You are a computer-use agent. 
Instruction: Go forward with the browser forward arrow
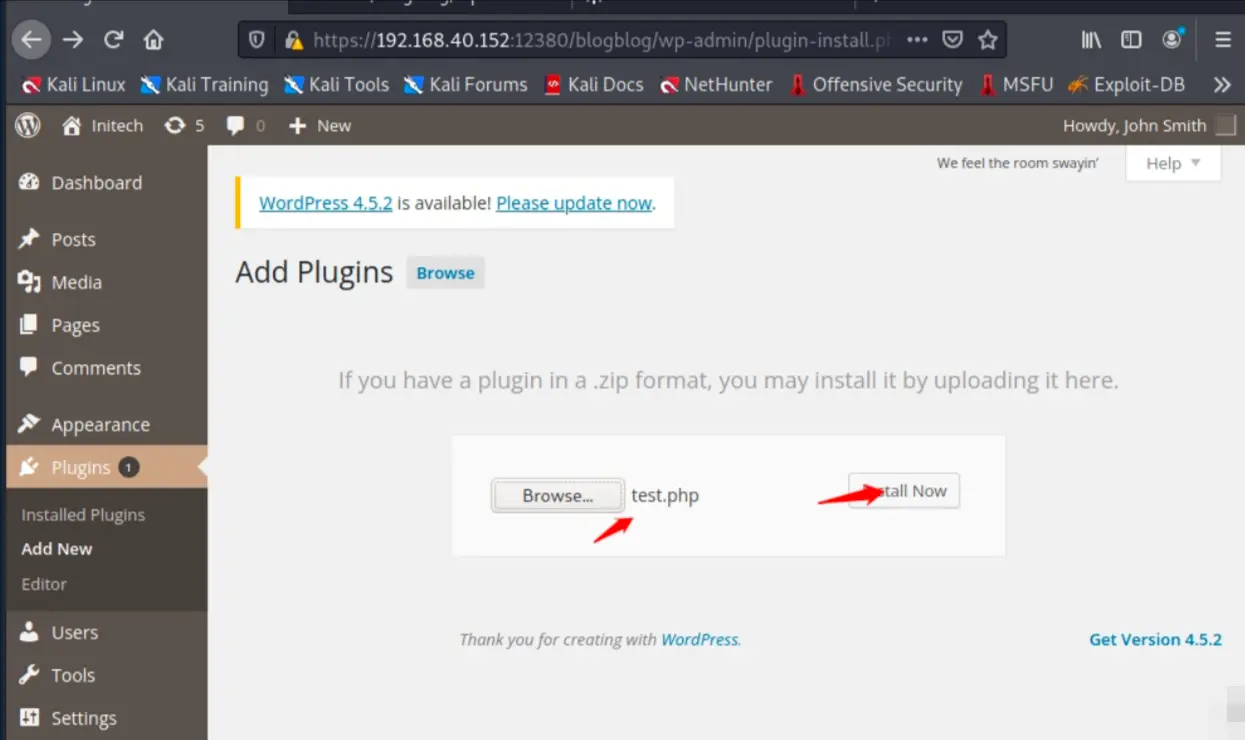73,40
